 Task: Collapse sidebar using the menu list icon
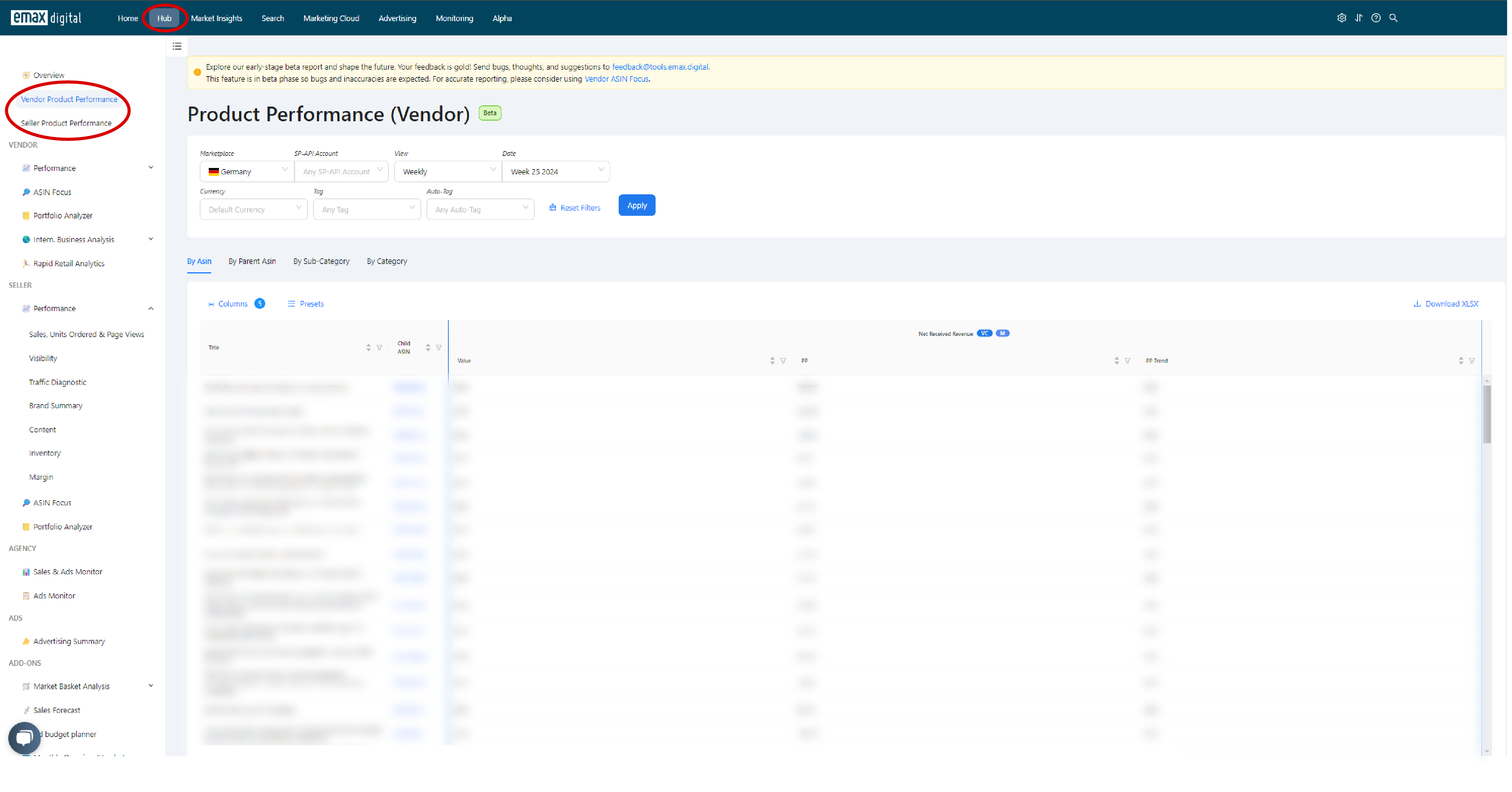pyautogui.click(x=177, y=46)
